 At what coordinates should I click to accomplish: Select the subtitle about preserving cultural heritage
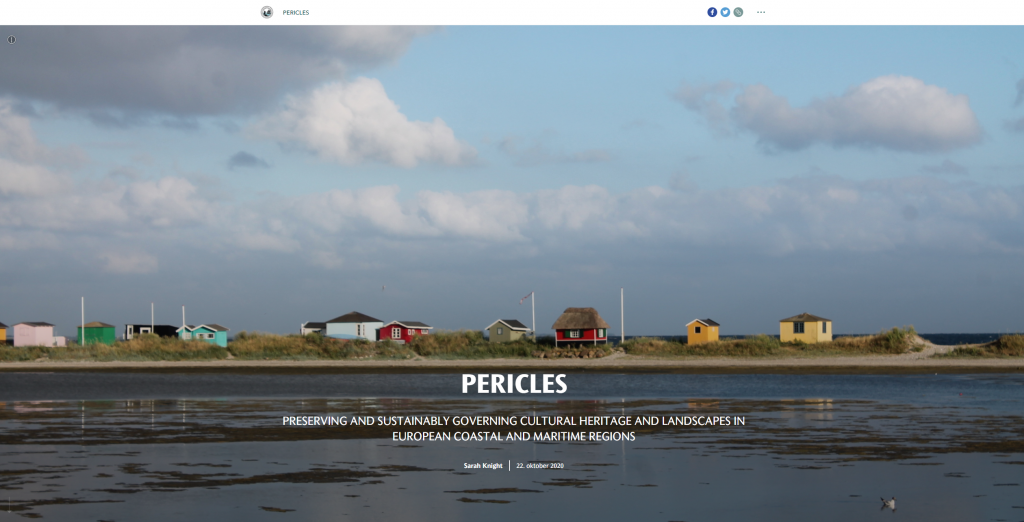pyautogui.click(x=513, y=429)
